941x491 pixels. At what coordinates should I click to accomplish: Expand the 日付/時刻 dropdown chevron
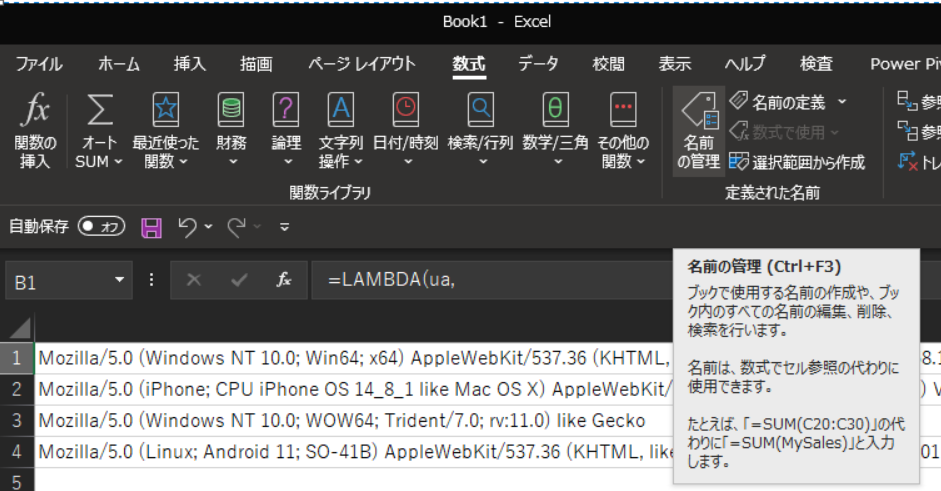(x=408, y=161)
